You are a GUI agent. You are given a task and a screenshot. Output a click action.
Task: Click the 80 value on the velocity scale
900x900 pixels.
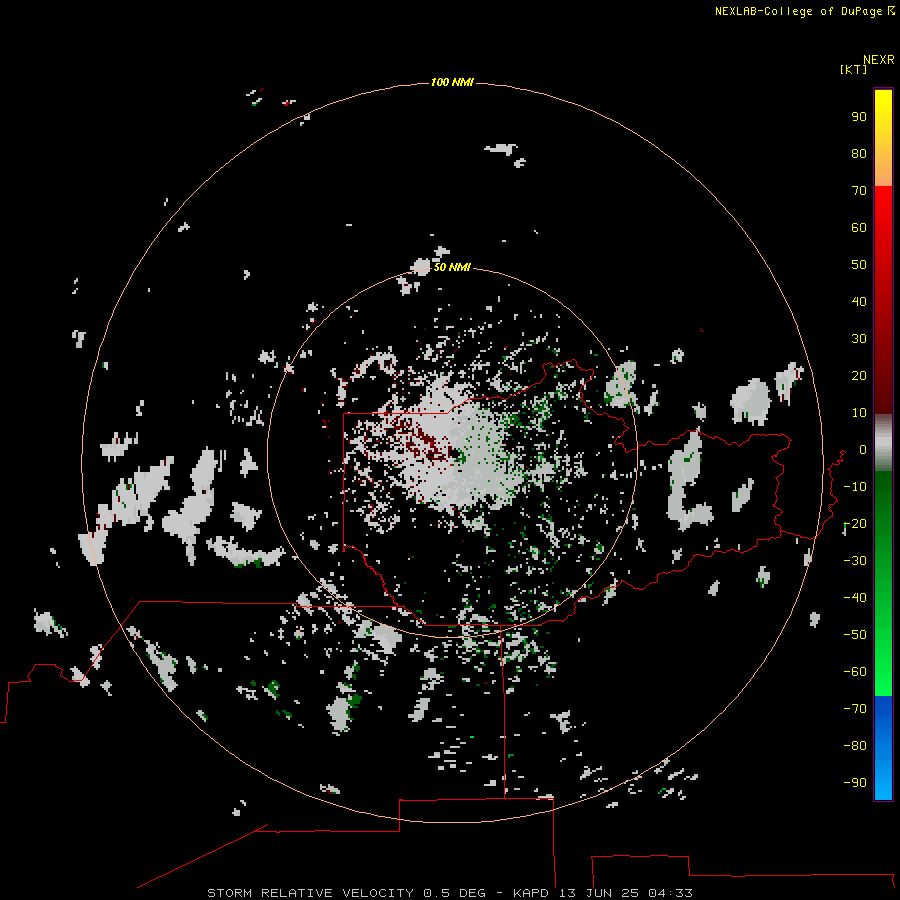coord(859,154)
